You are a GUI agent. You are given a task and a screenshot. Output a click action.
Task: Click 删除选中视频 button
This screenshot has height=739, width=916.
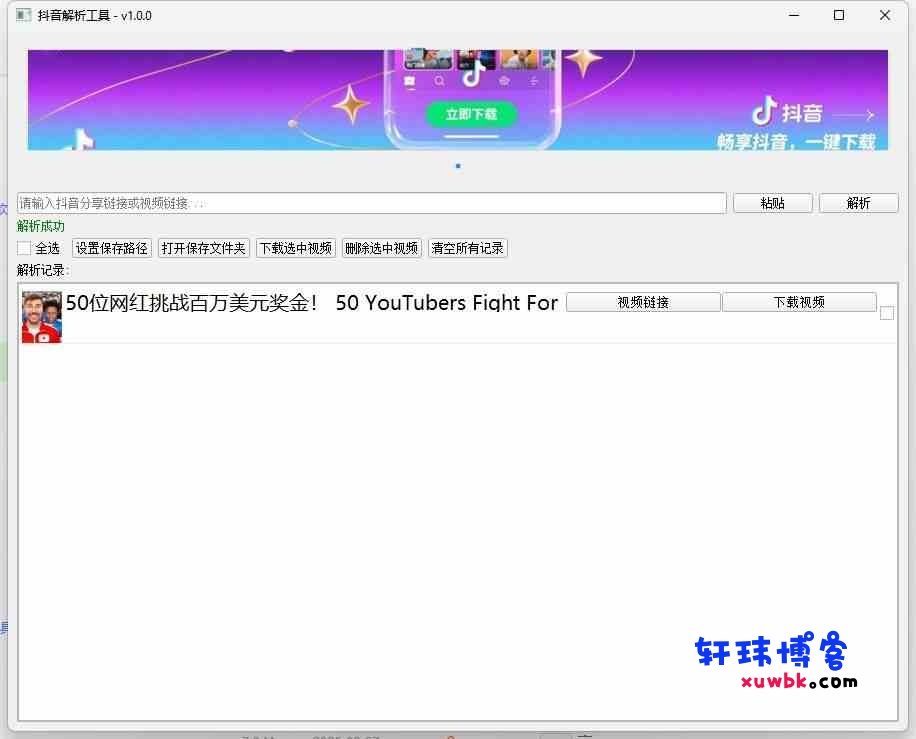coord(381,248)
